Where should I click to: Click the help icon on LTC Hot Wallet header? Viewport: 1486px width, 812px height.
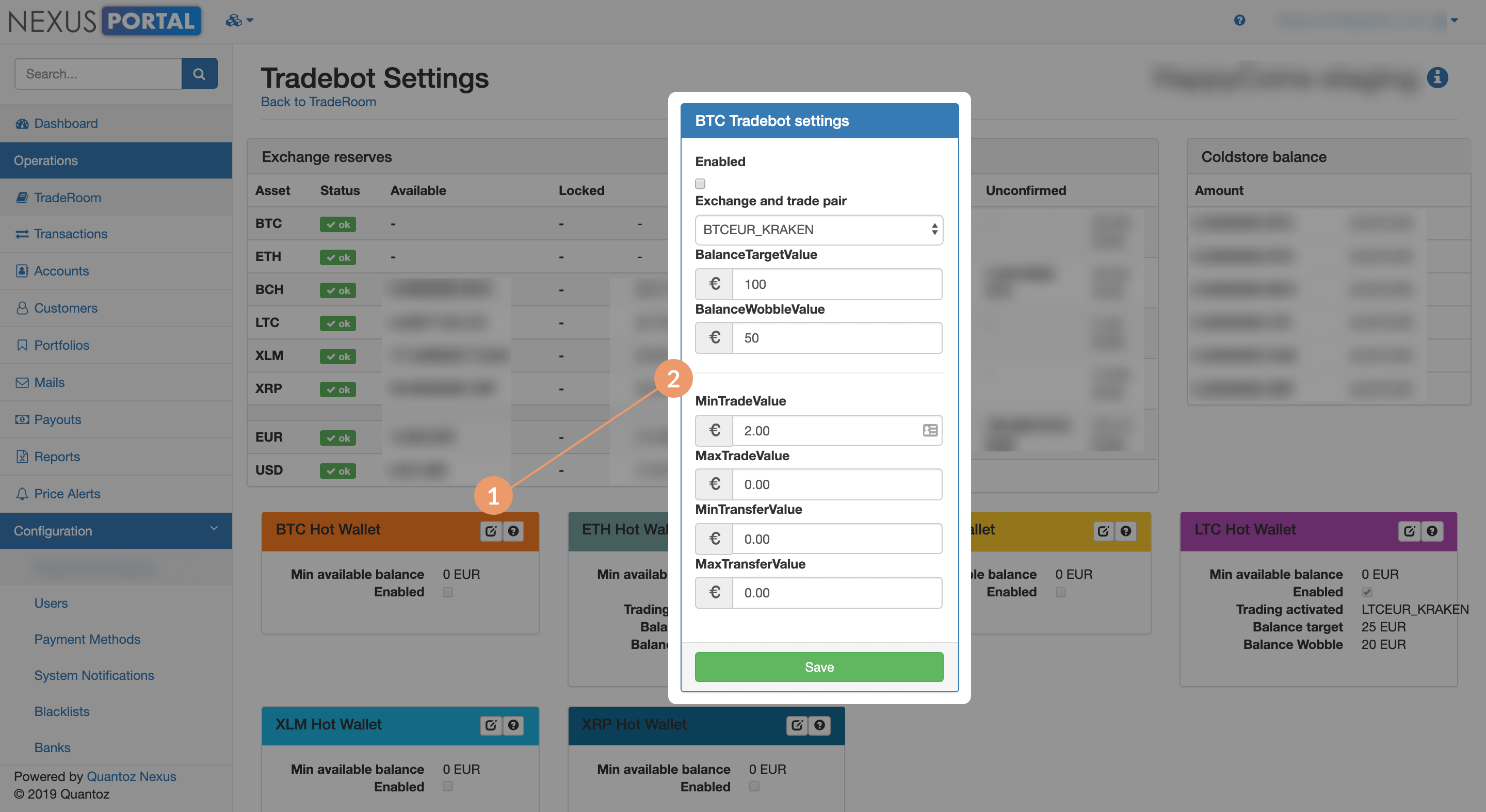pos(1432,531)
